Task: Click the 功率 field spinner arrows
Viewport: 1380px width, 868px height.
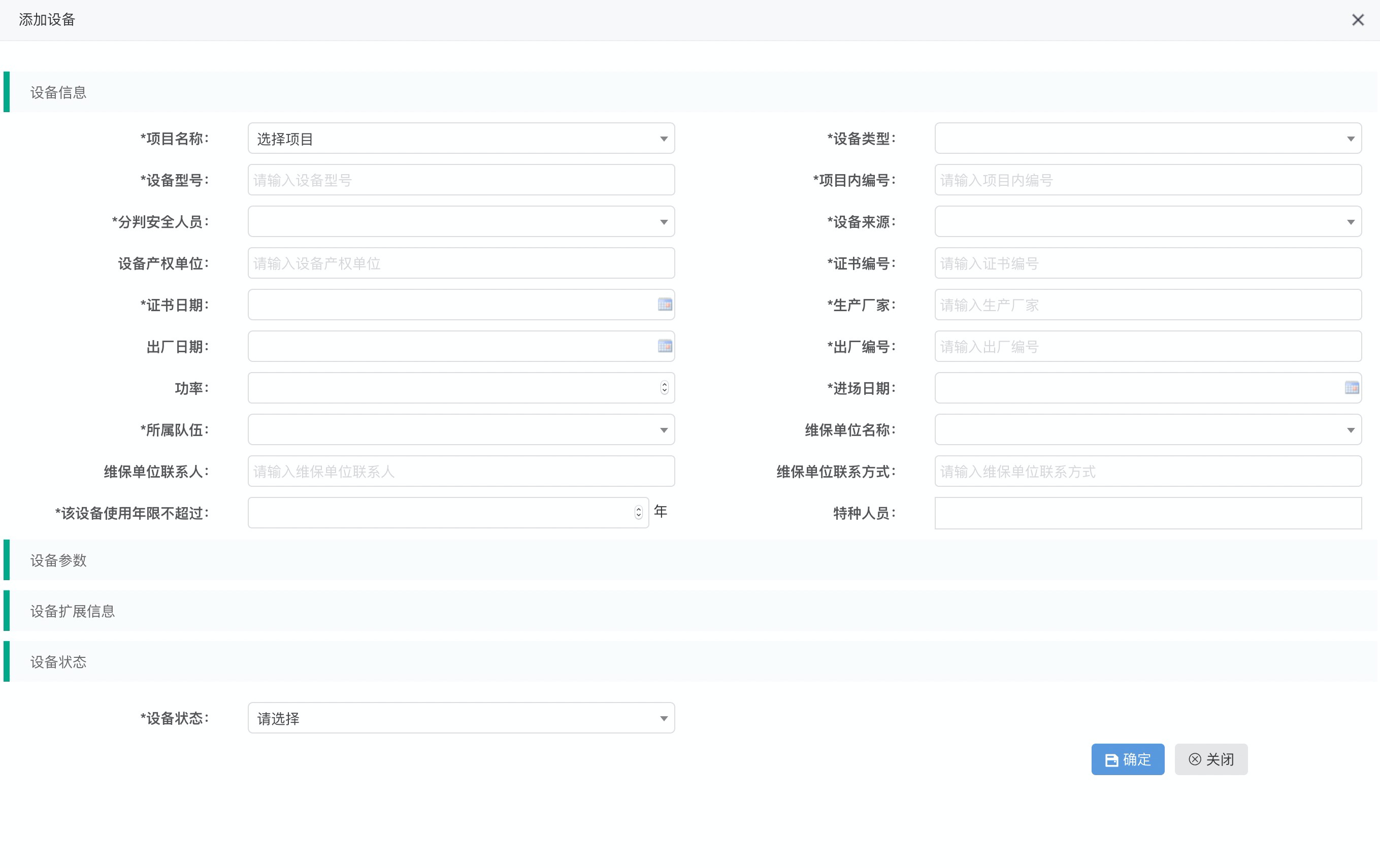Action: [x=664, y=388]
